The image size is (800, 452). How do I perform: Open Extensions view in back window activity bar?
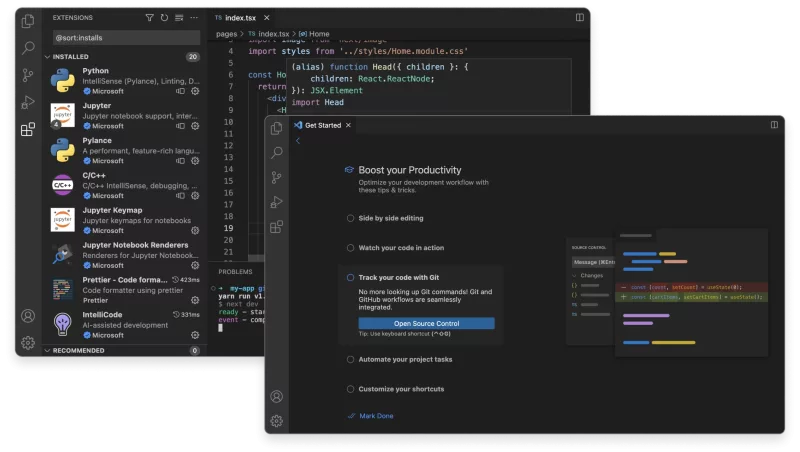pos(28,129)
